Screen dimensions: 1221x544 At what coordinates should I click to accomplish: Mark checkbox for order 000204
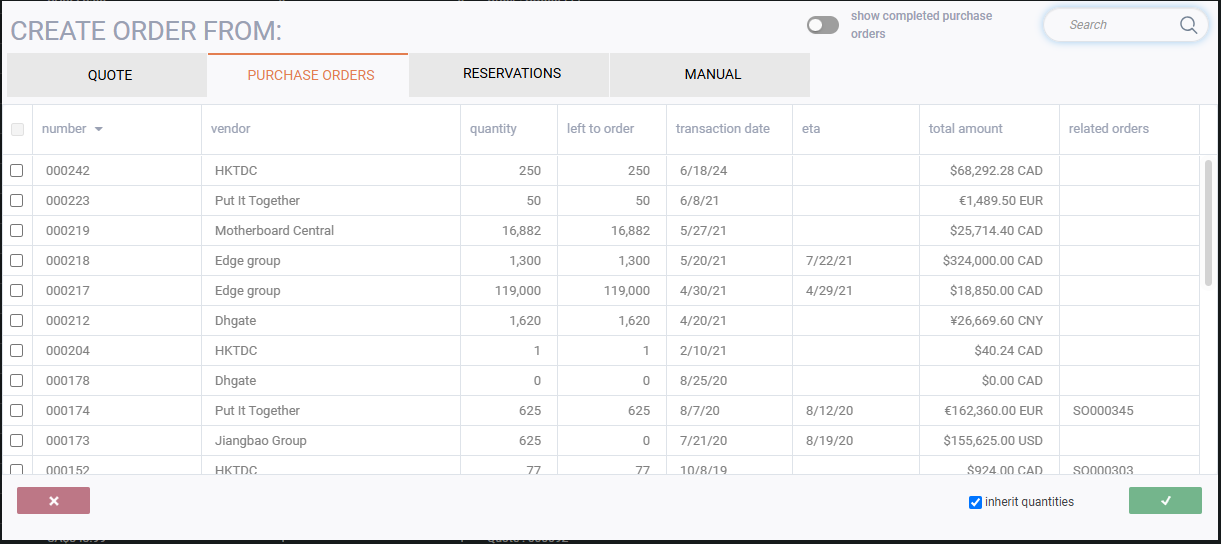pos(17,351)
